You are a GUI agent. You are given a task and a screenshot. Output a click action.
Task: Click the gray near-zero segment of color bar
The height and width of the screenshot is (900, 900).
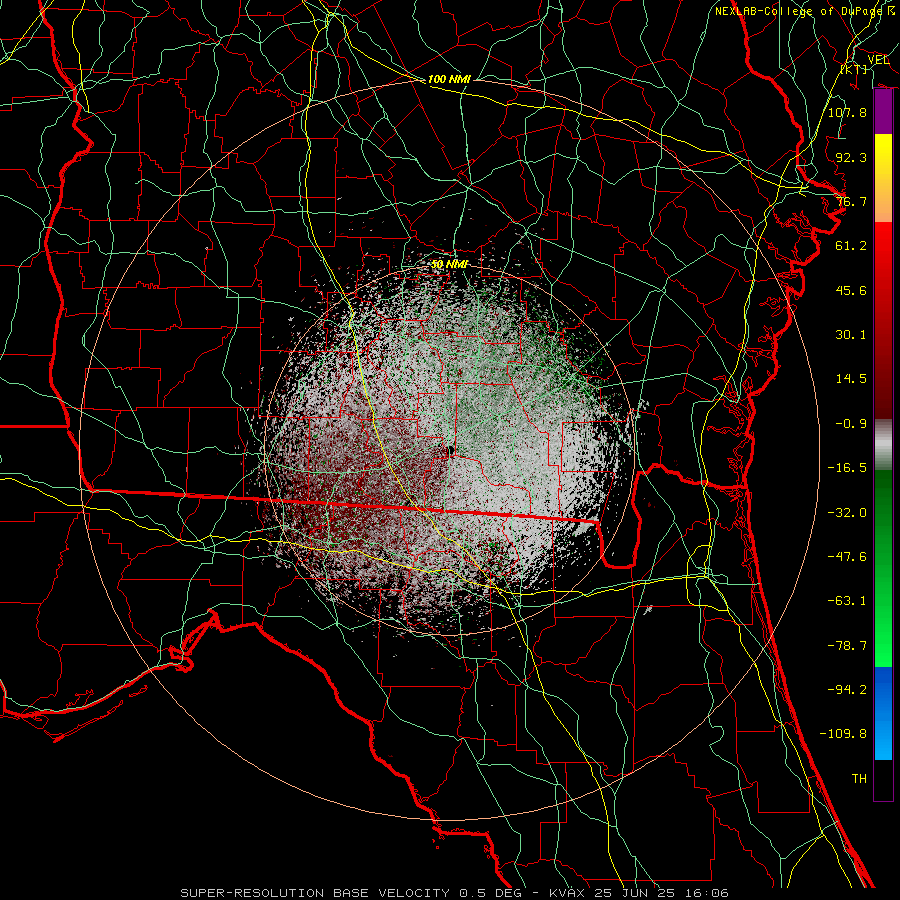click(x=883, y=442)
